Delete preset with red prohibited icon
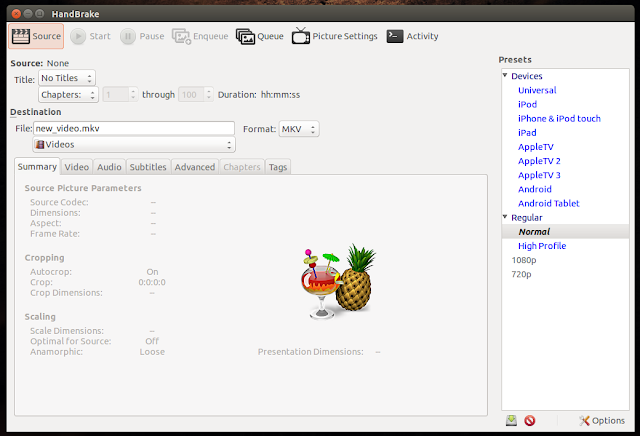Screen dimensions: 640x436 [529, 420]
